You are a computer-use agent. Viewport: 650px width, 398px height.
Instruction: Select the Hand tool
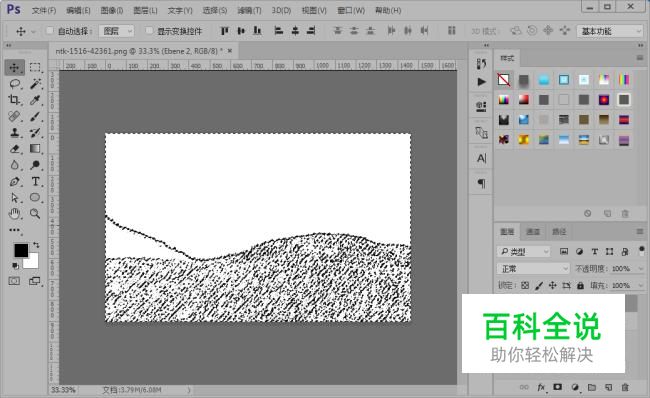click(15, 214)
